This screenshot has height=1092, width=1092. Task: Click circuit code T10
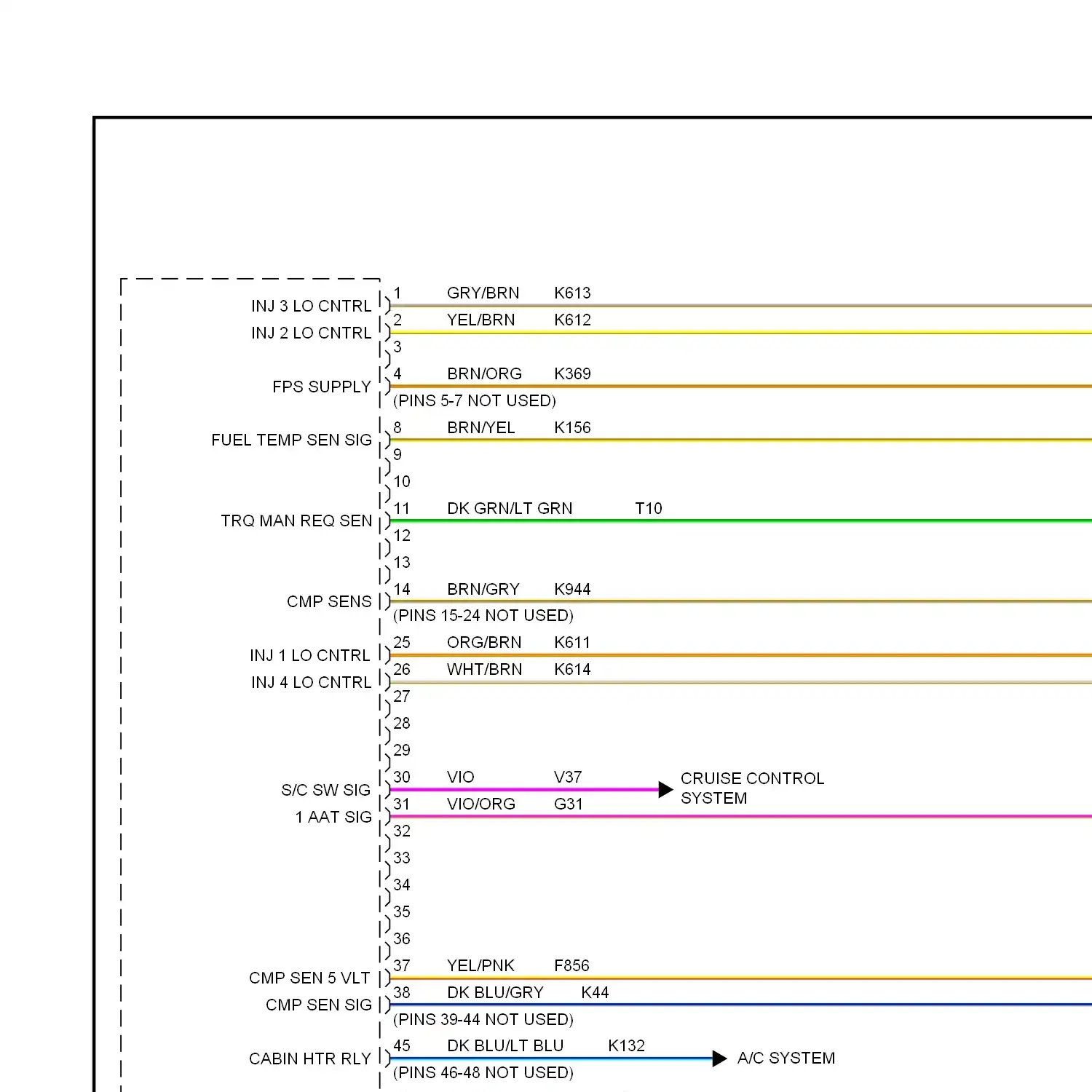(x=649, y=508)
